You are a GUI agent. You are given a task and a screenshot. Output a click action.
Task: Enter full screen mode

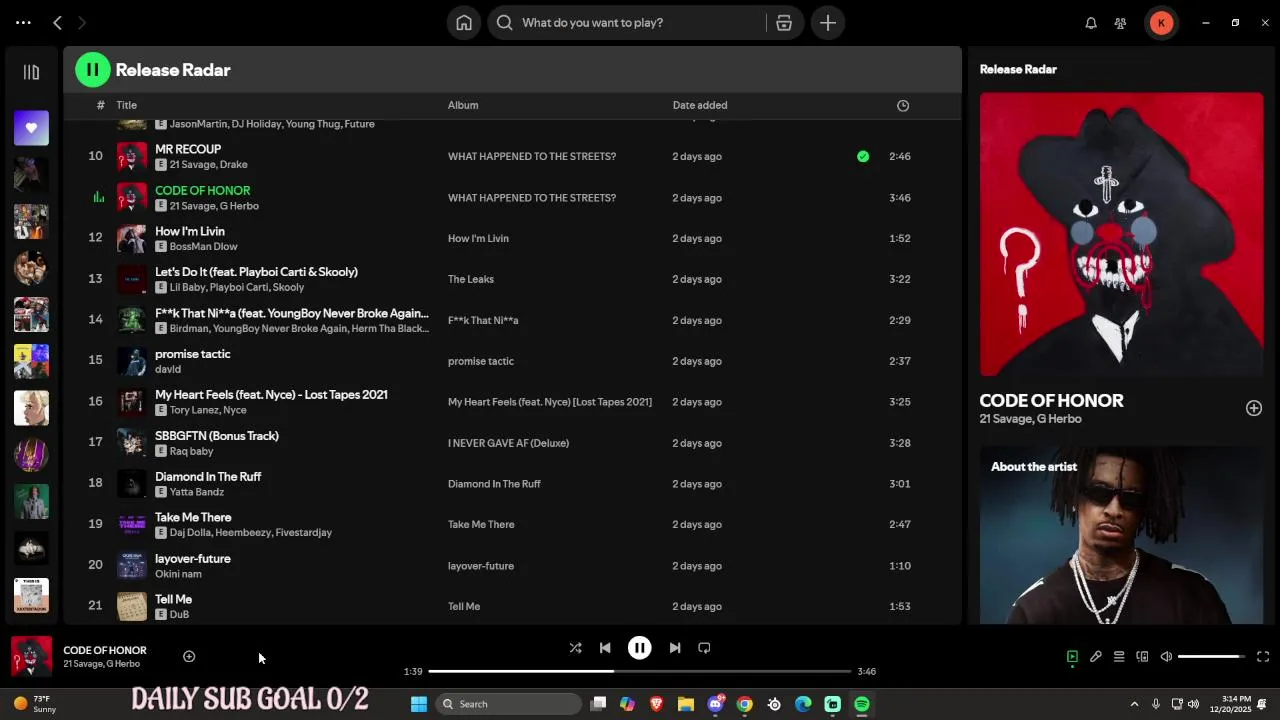1263,657
